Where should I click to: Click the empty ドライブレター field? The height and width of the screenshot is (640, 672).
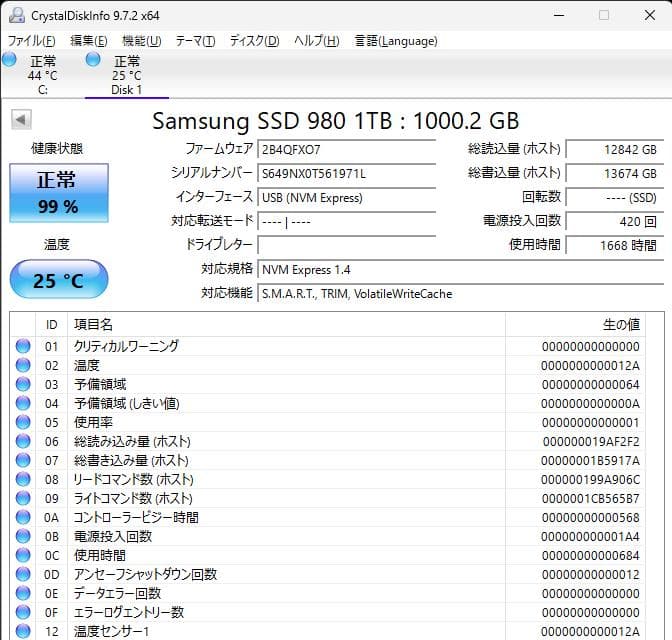click(346, 246)
